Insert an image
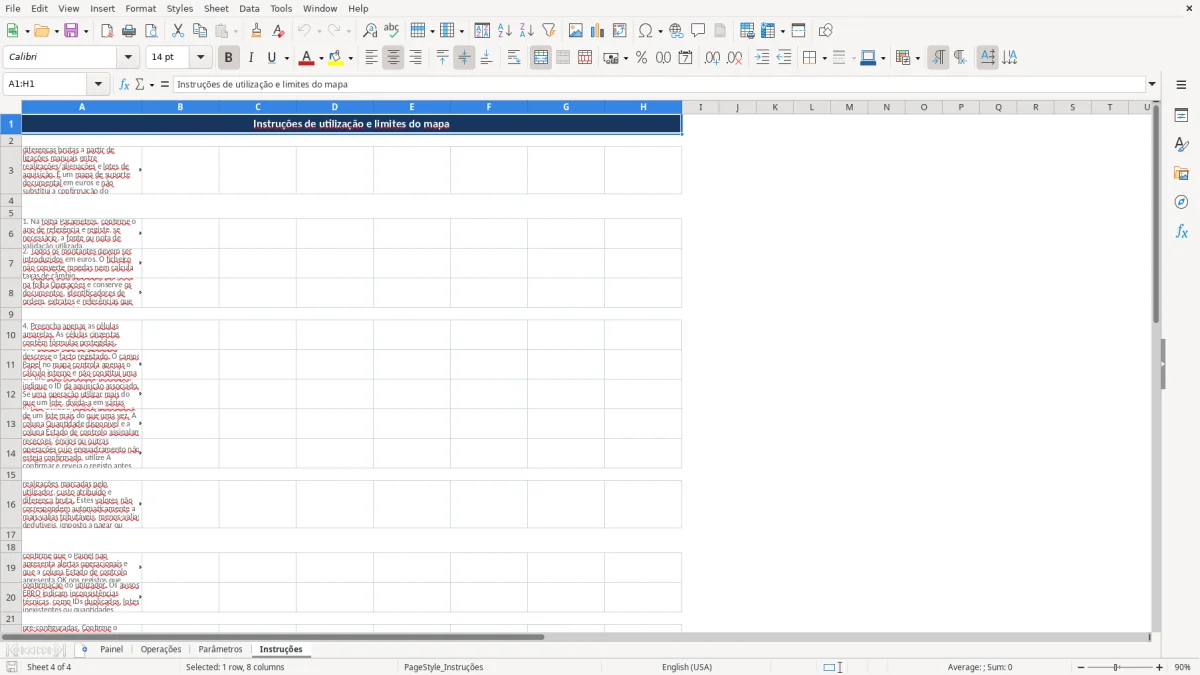The height and width of the screenshot is (675, 1200). [576, 31]
